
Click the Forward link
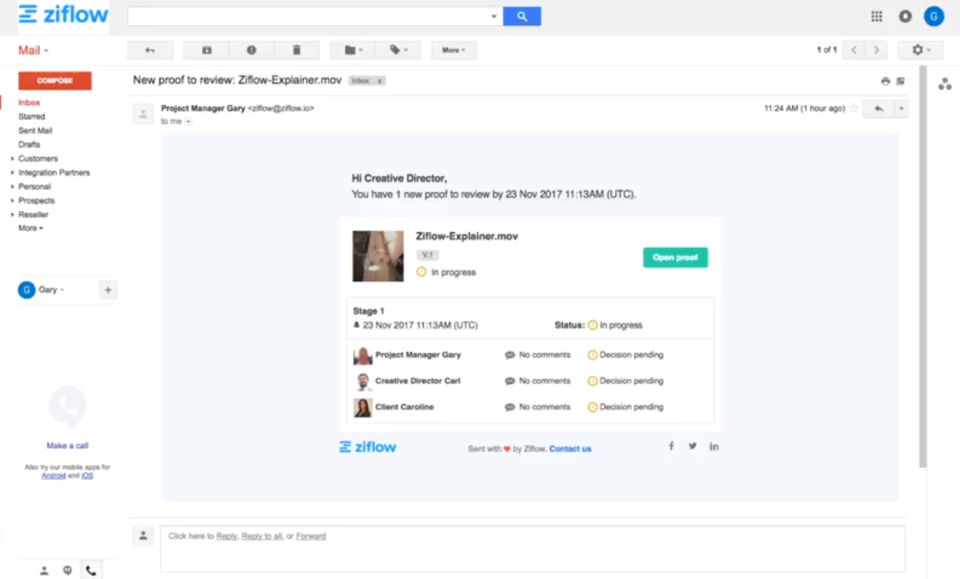[311, 536]
